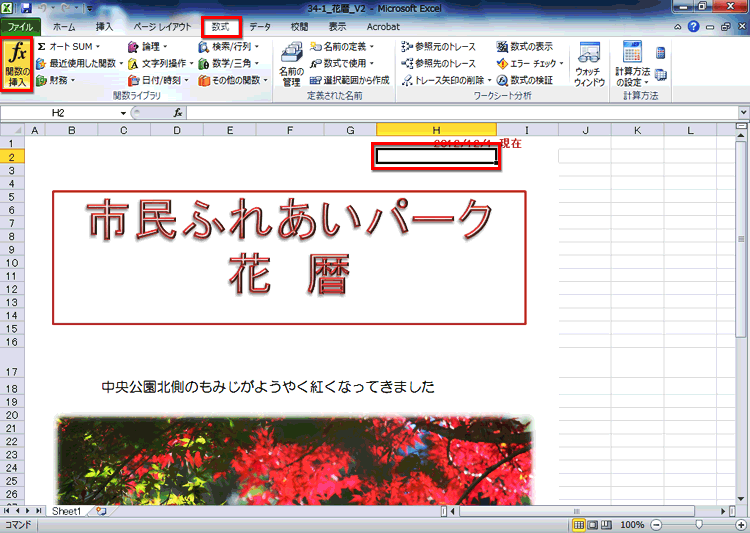Open Lookup/Reference (検索/行列) functions list
The width and height of the screenshot is (750, 533).
229,46
